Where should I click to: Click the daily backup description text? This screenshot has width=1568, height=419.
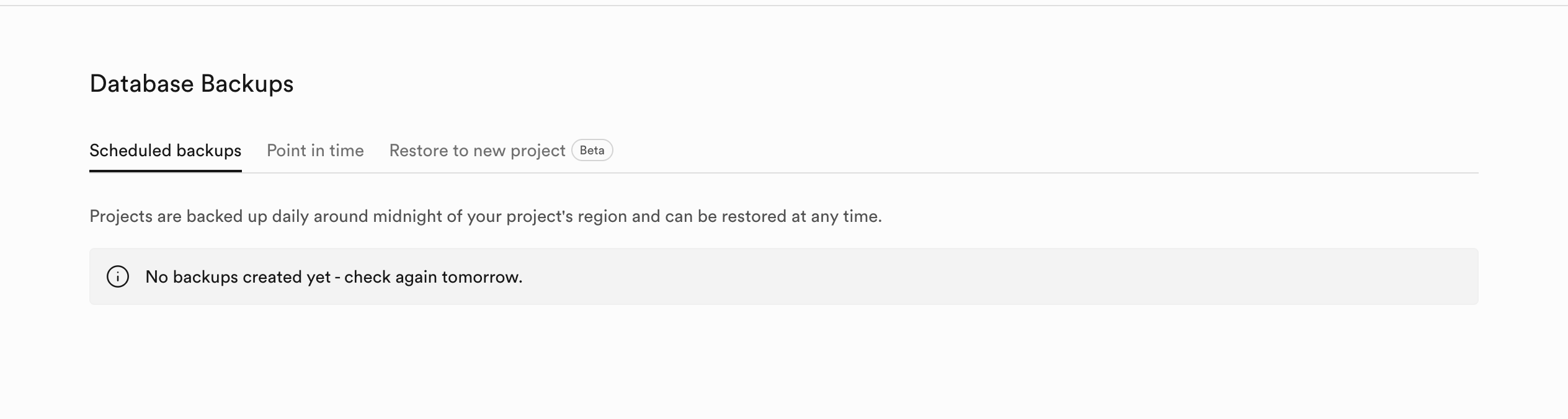pyautogui.click(x=485, y=216)
